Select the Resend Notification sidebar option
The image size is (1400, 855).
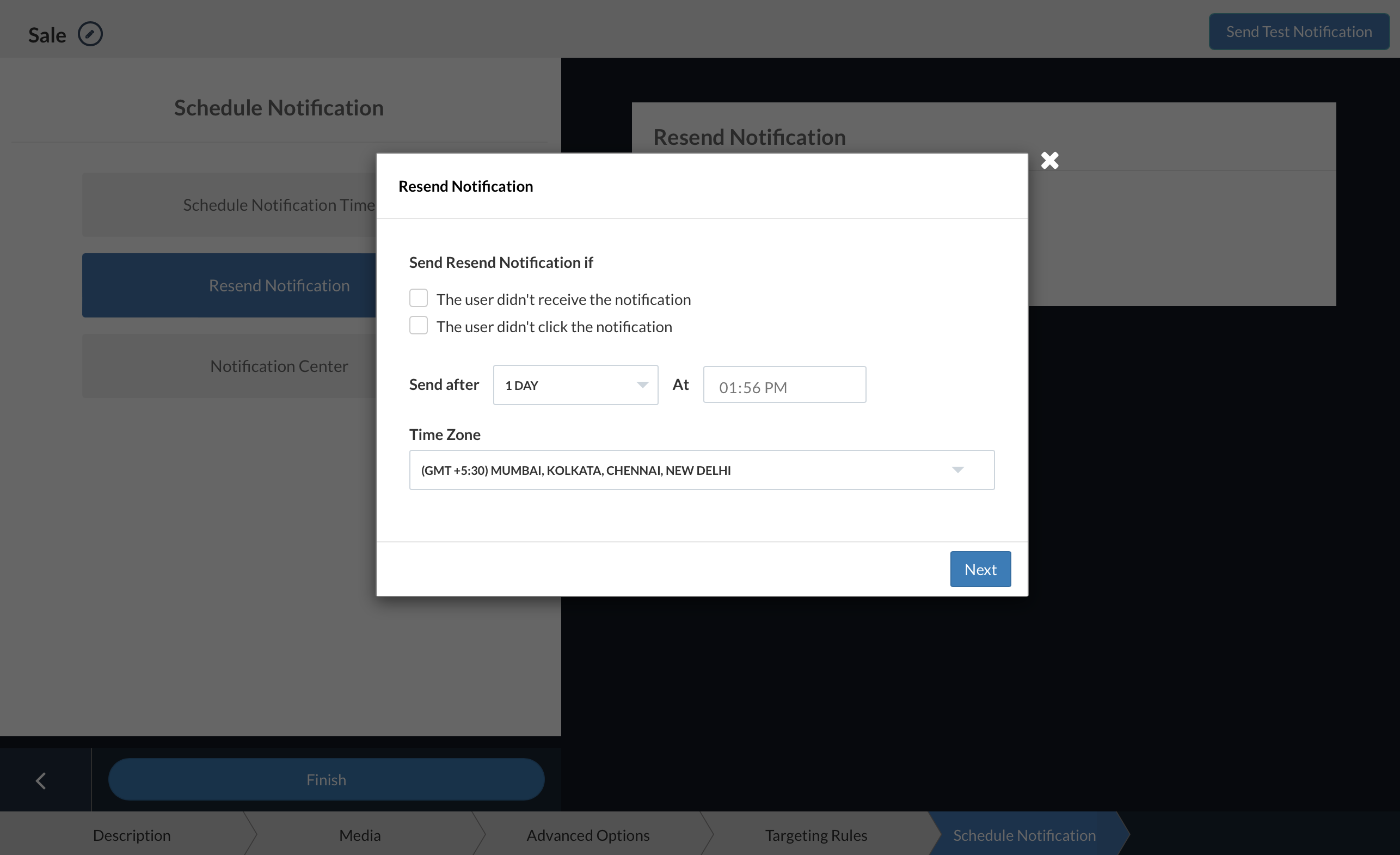click(229, 285)
